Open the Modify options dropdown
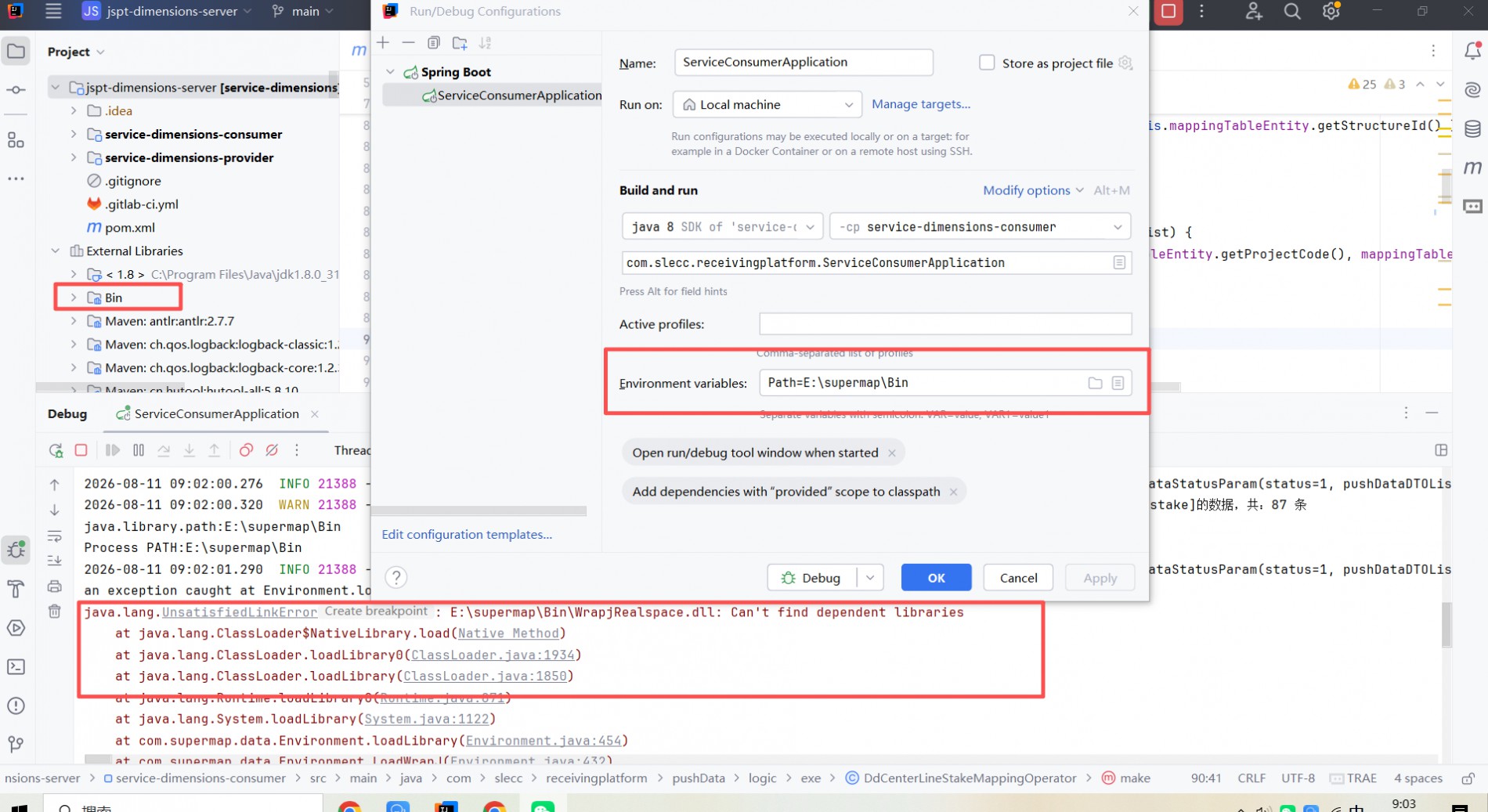Image resolution: width=1488 pixels, height=812 pixels. tap(1033, 190)
